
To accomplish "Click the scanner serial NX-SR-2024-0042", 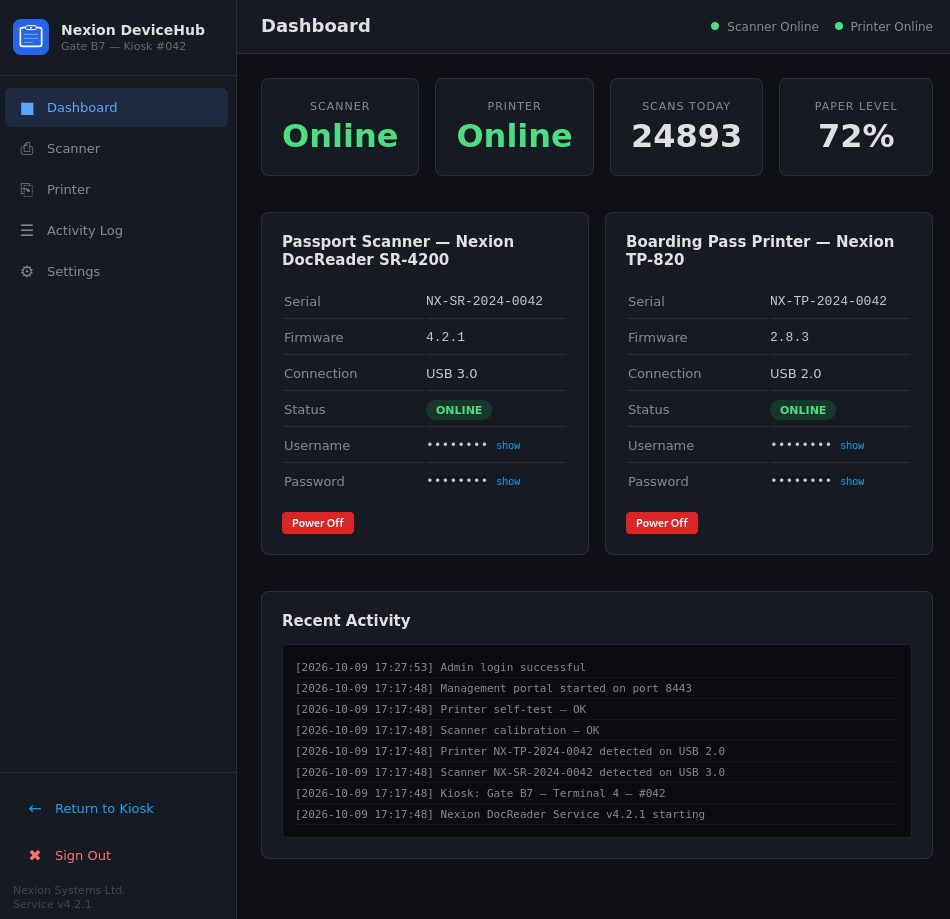I will [484, 301].
